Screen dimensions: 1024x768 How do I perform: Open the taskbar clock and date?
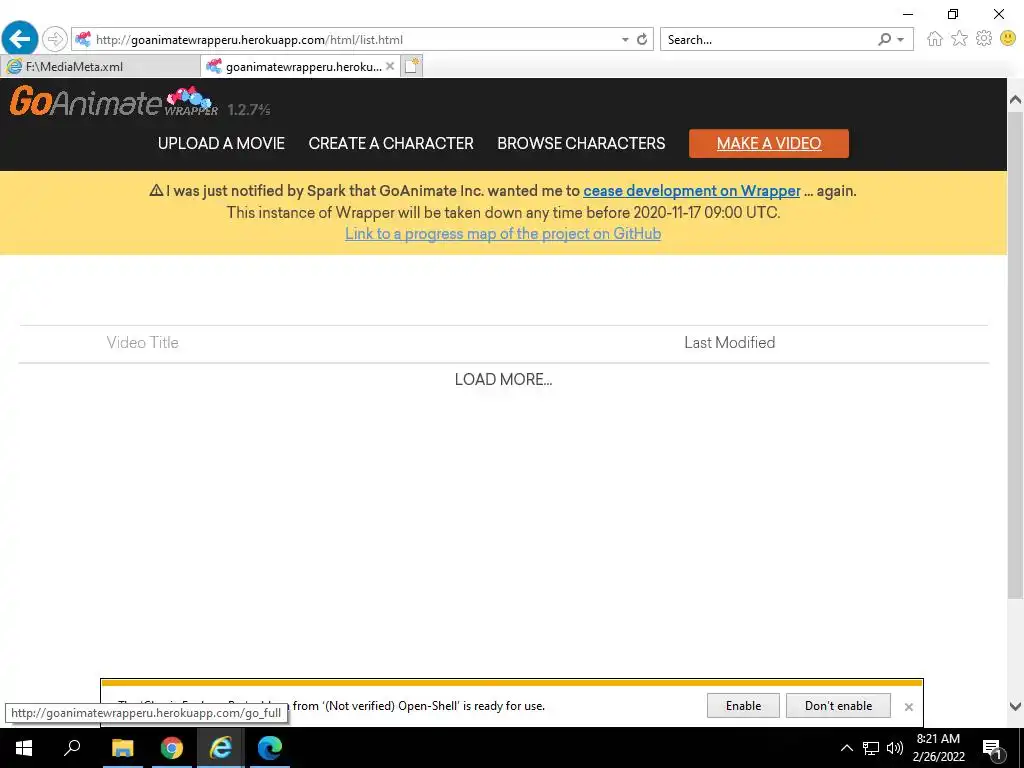click(938, 748)
